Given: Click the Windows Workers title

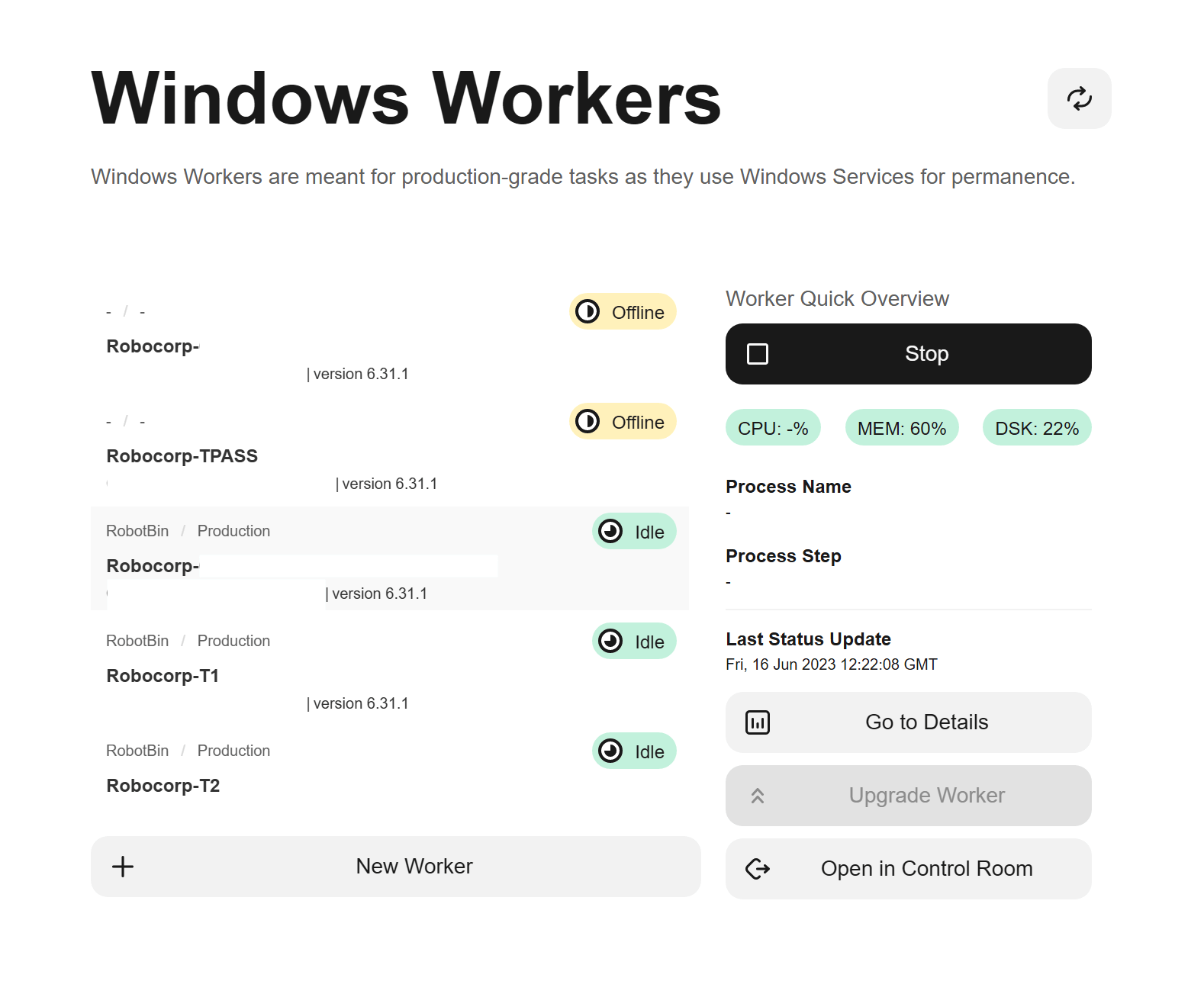Looking at the screenshot, I should (406, 98).
